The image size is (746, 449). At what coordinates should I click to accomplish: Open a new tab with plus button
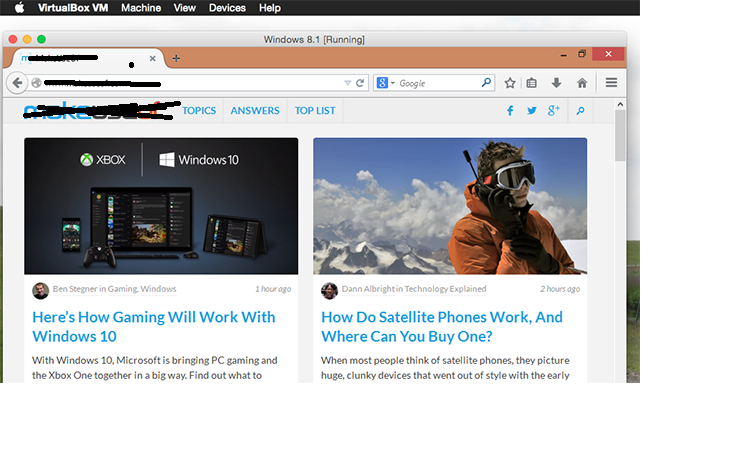(x=176, y=58)
